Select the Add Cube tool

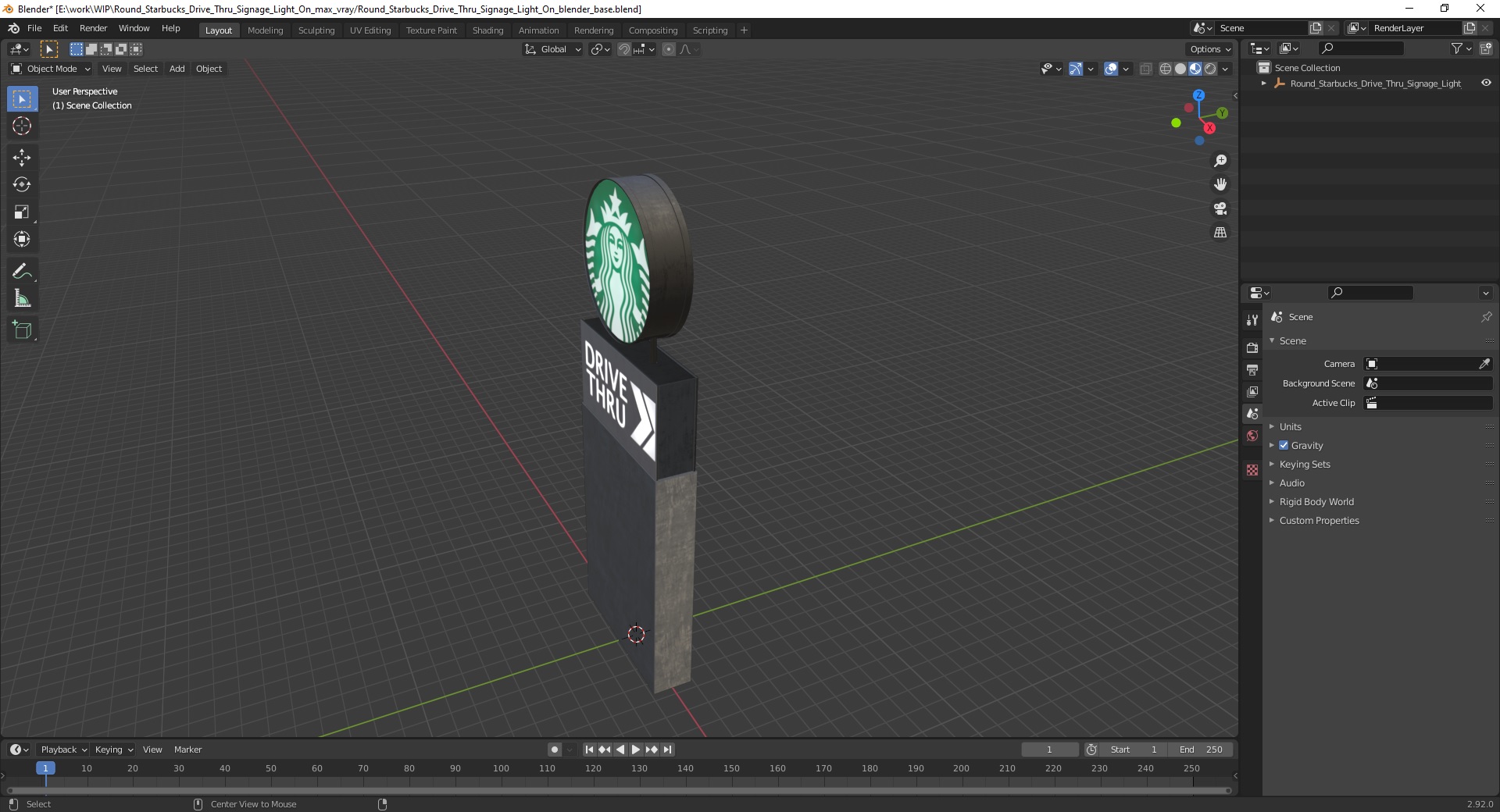click(x=22, y=330)
